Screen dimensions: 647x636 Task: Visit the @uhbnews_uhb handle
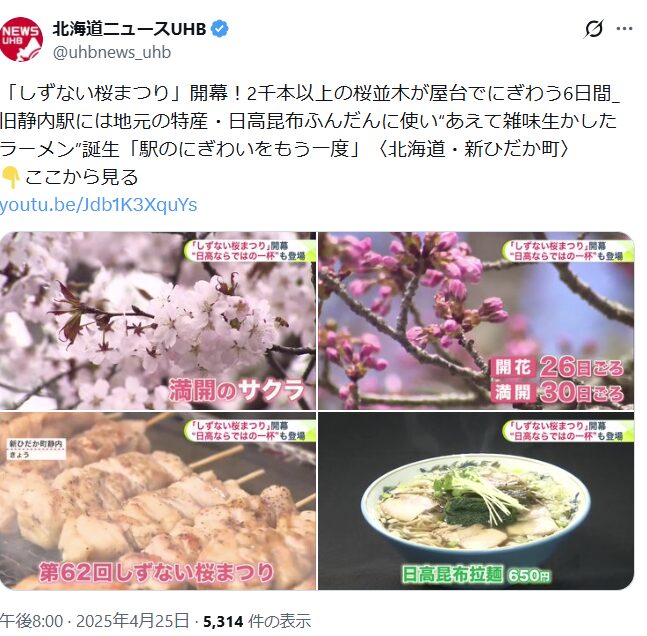[111, 52]
